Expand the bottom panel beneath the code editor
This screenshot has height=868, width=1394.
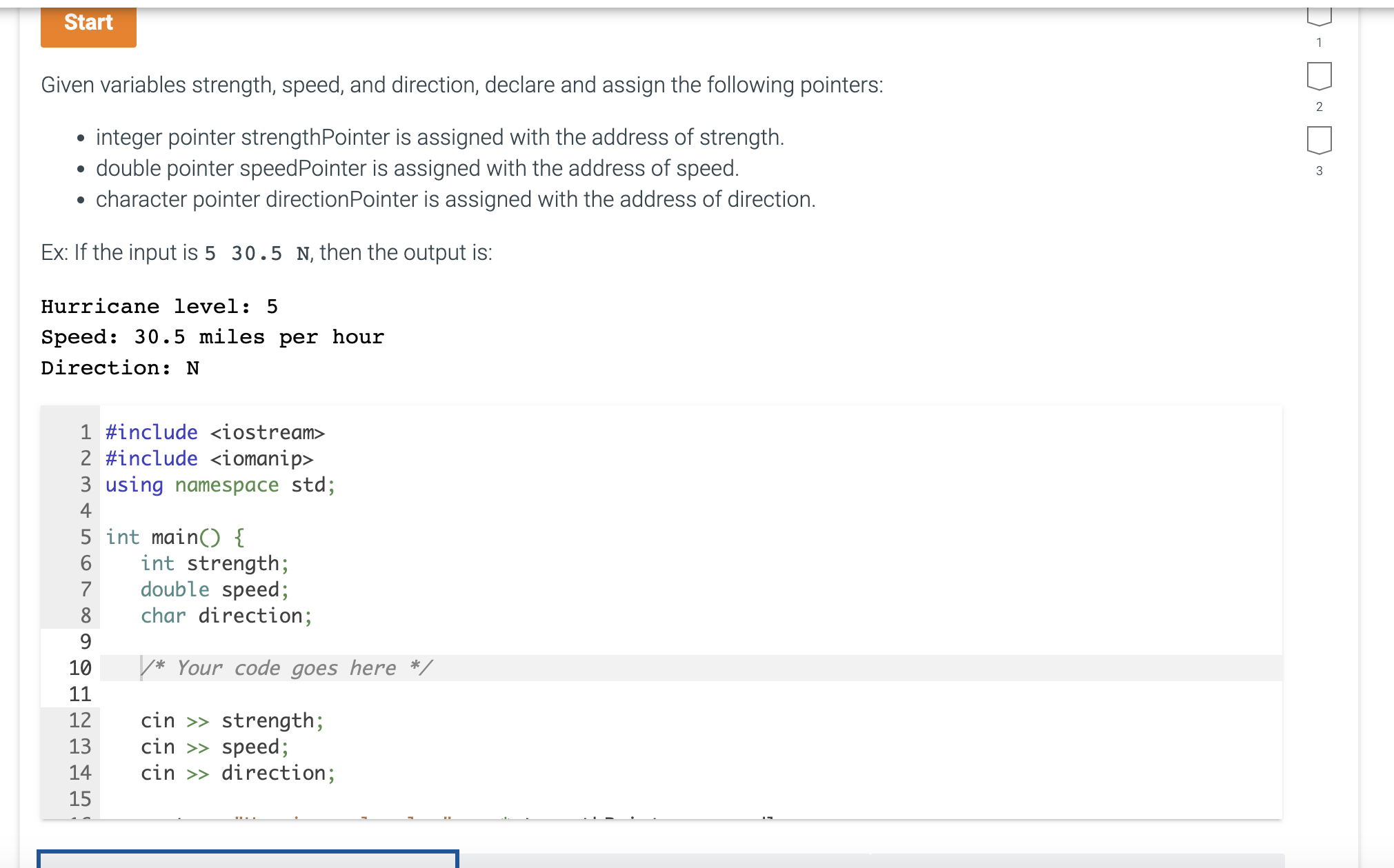[248, 860]
